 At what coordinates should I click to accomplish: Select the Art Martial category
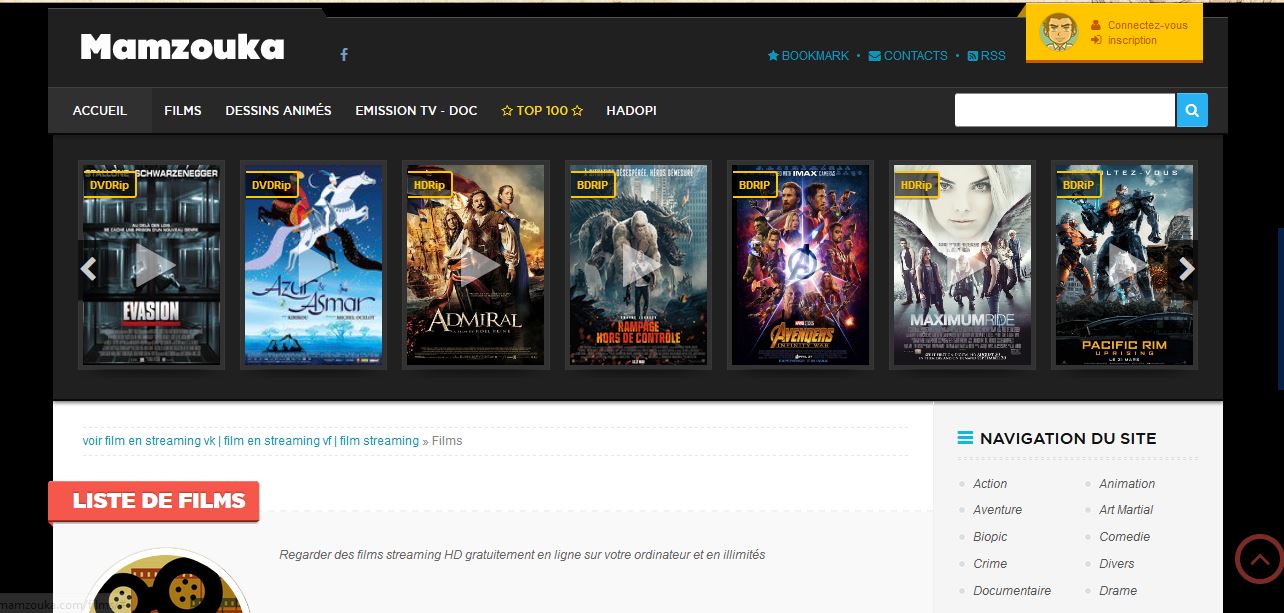click(1126, 510)
